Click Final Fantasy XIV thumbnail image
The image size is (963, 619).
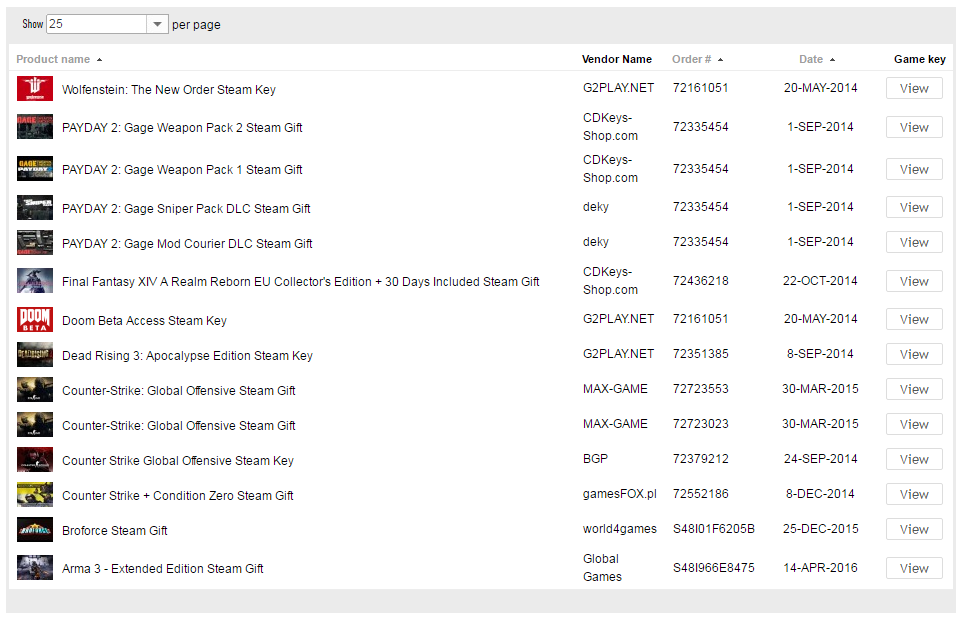pos(34,281)
